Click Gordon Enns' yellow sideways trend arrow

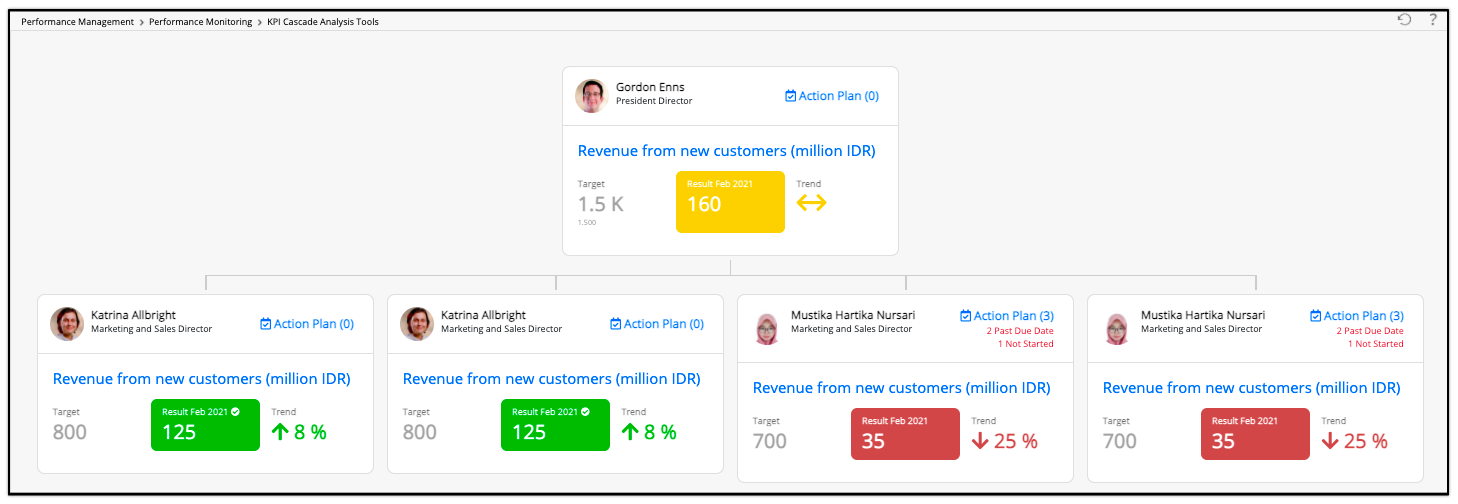pos(811,203)
